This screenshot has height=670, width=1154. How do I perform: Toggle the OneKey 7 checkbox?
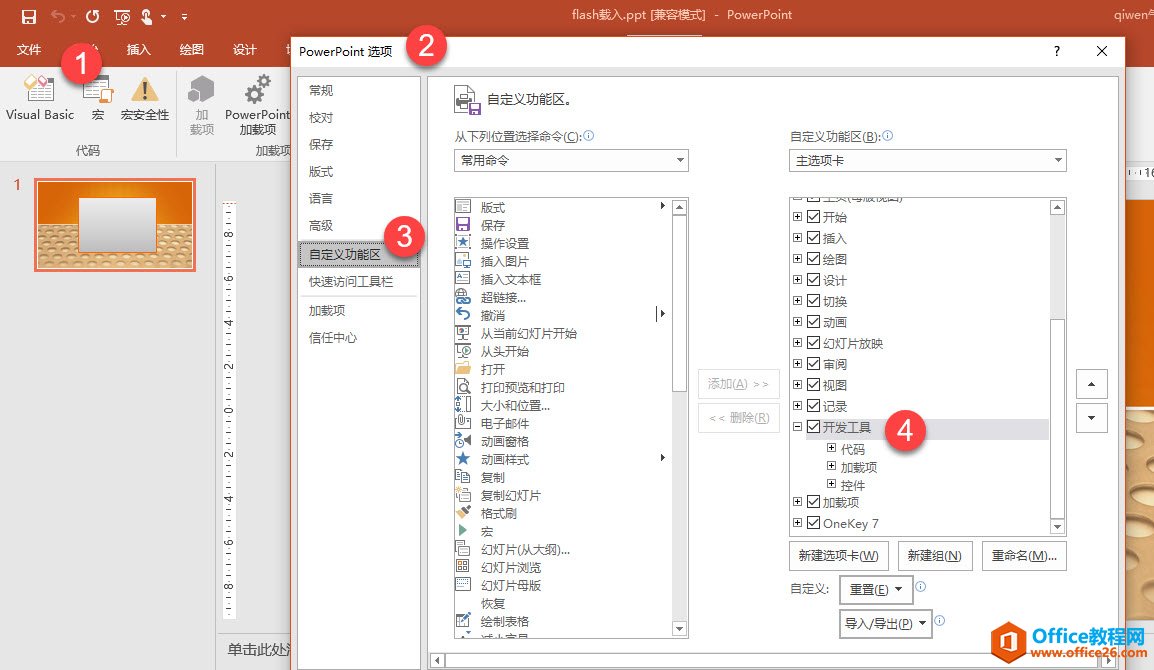click(x=813, y=523)
